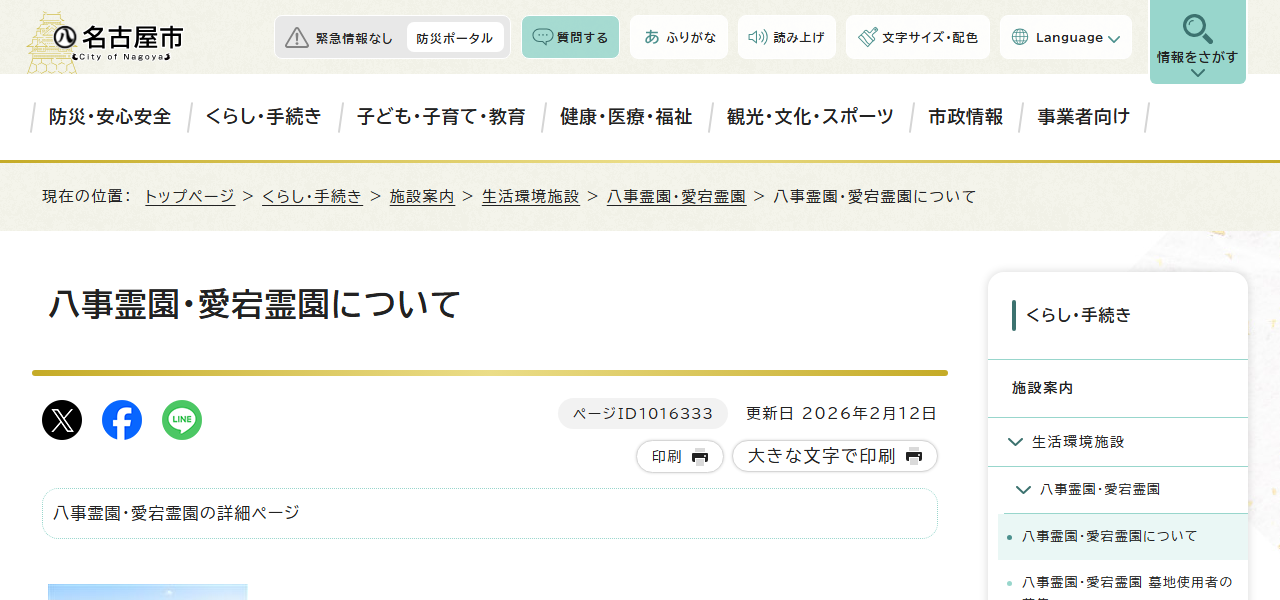Open the 市政情報 menu
This screenshot has height=600, width=1280.
tap(965, 117)
